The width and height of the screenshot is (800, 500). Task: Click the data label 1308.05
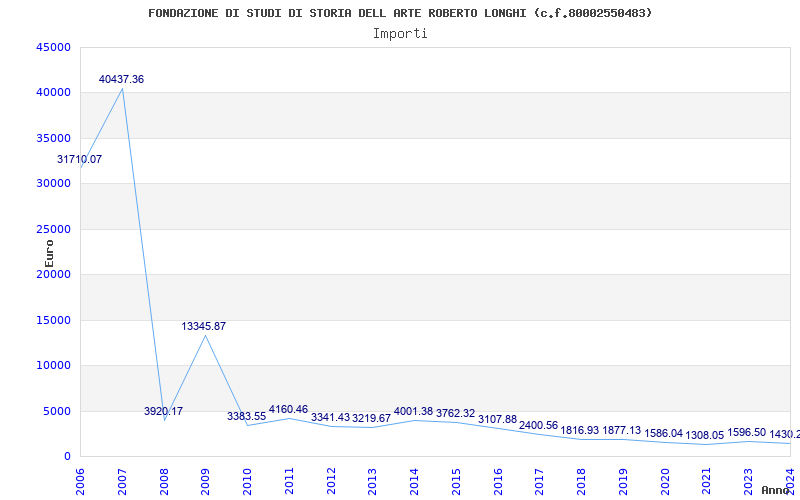[x=705, y=435]
